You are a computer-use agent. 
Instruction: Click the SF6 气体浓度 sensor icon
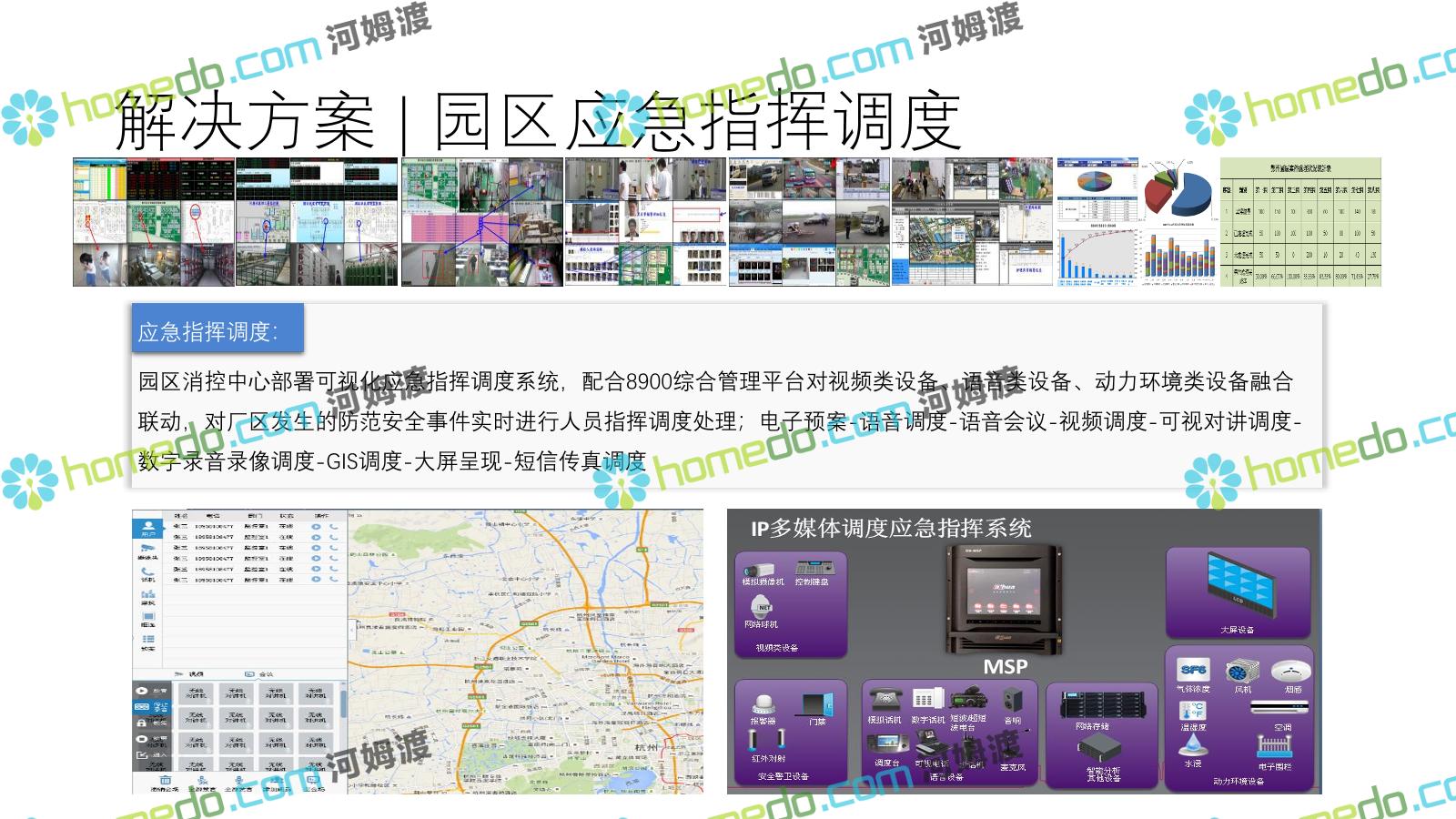point(1193,671)
